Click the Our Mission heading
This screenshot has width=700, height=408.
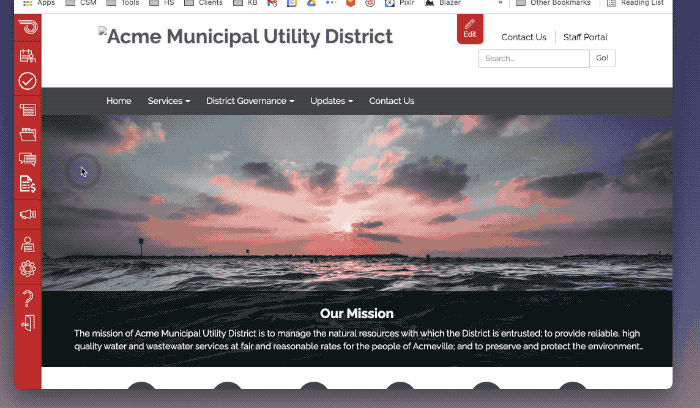(357, 313)
